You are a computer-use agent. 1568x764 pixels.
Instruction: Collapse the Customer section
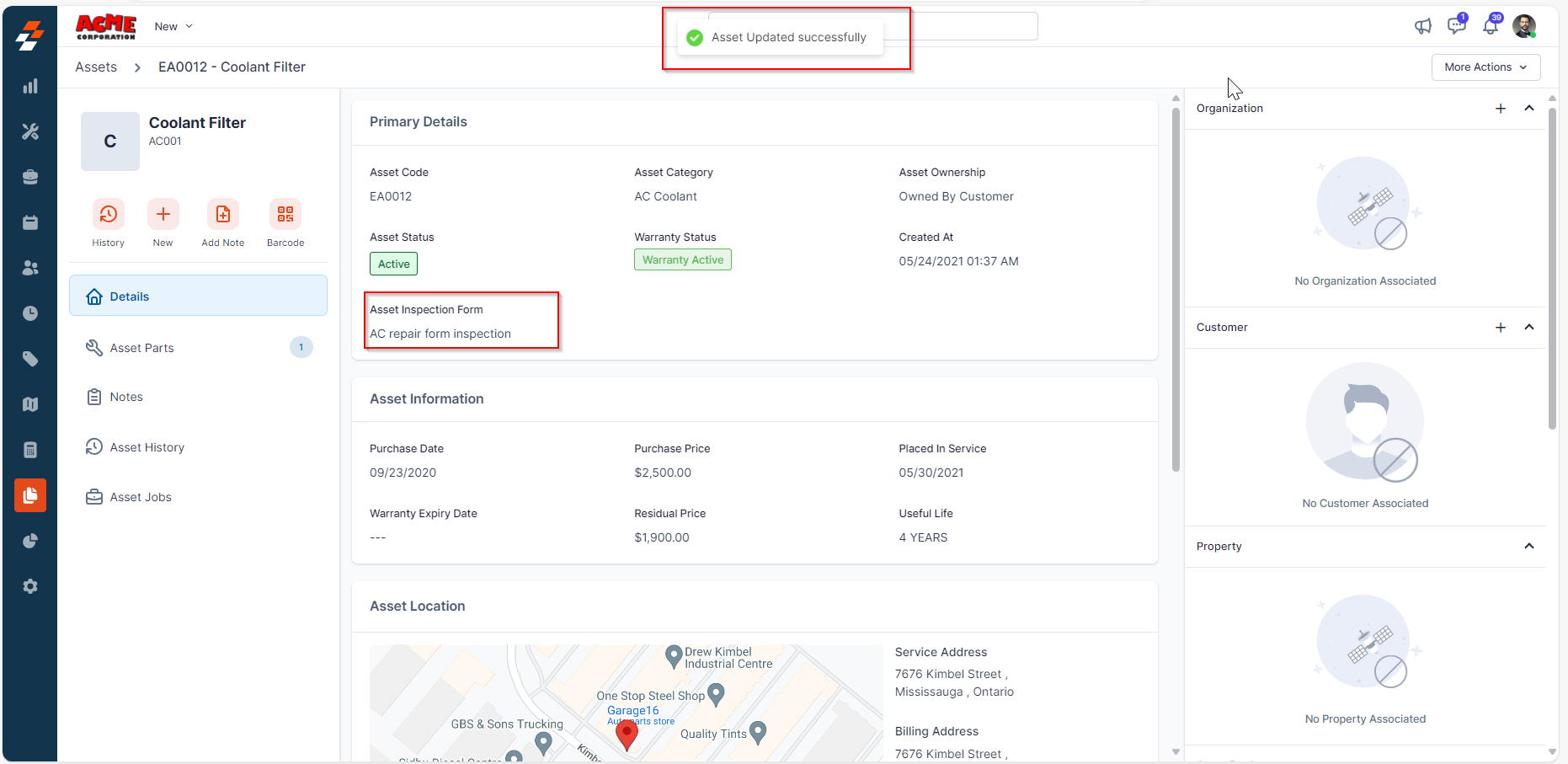pyautogui.click(x=1529, y=328)
